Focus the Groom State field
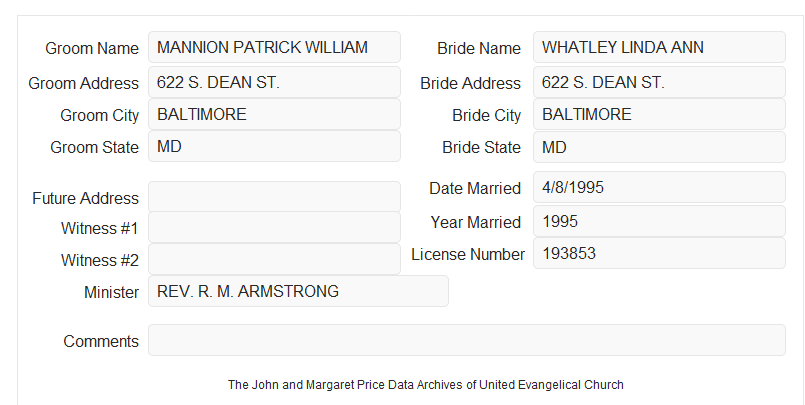Viewport: 805px width, 405px height. 274,146
